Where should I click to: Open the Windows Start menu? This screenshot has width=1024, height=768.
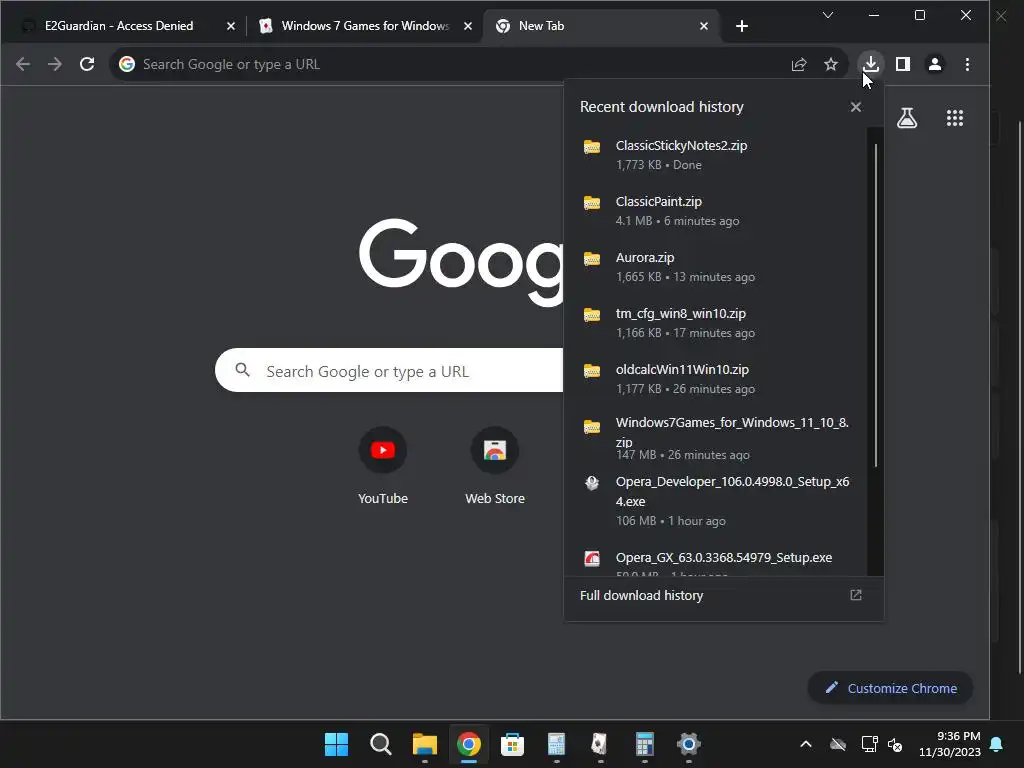[336, 744]
